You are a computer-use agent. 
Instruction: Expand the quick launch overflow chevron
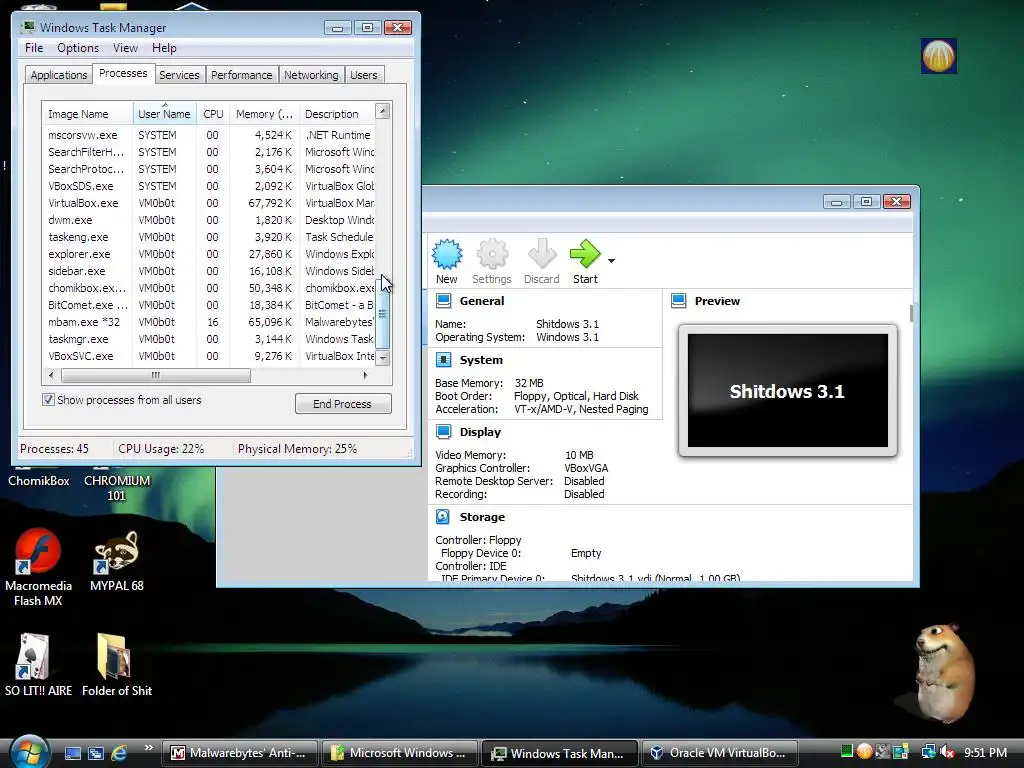148,748
